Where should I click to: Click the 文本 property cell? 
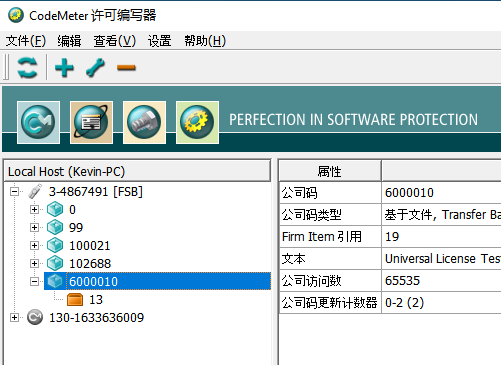(330, 259)
